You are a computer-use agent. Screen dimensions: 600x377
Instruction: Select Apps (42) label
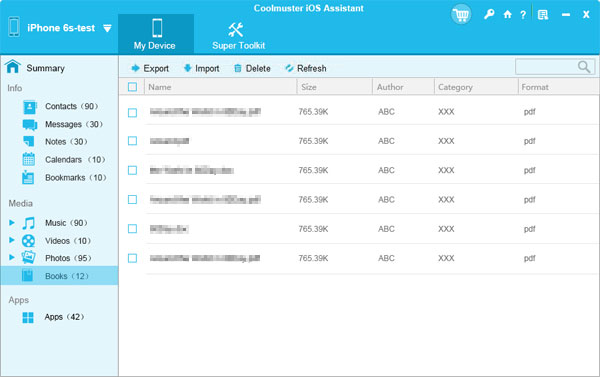64,317
